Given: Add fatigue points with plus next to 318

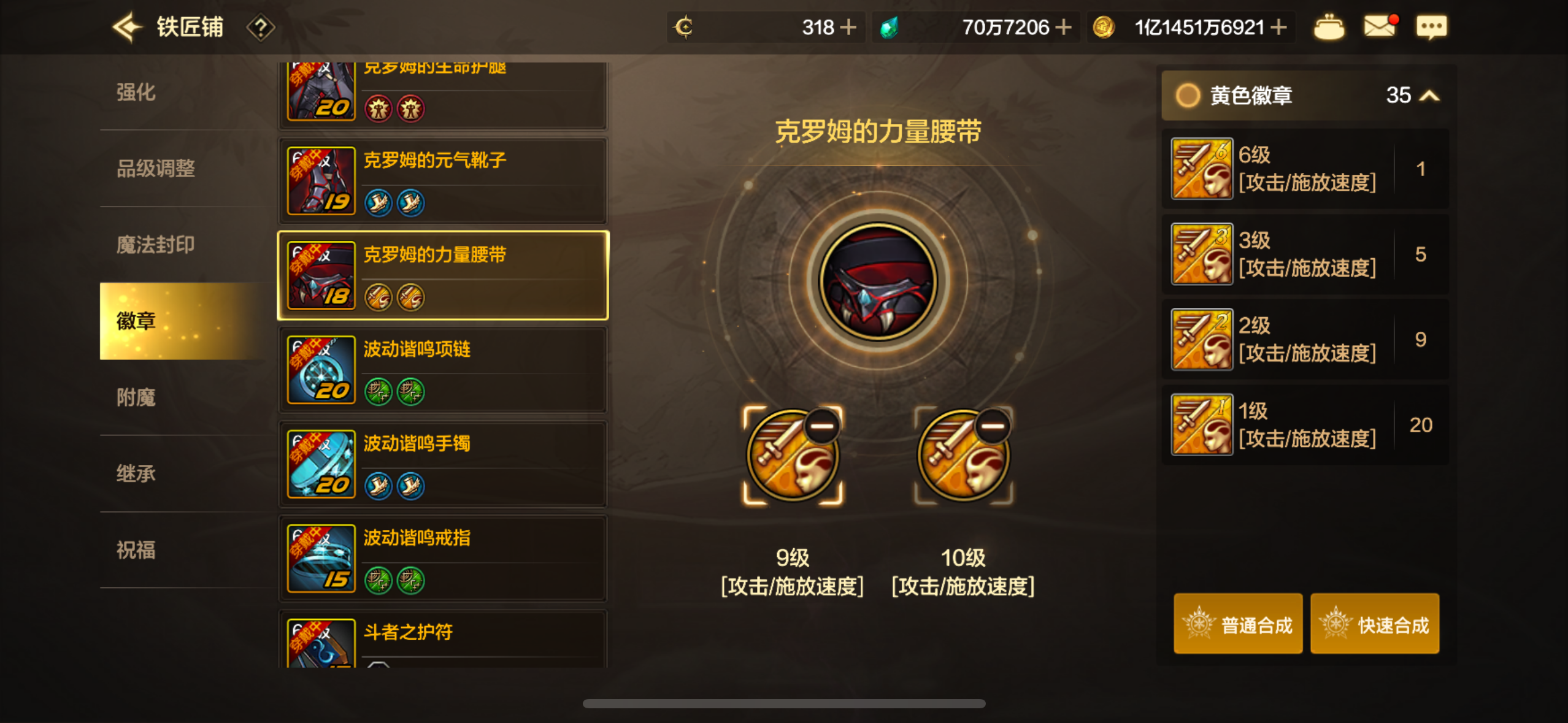Looking at the screenshot, I should (x=848, y=27).
